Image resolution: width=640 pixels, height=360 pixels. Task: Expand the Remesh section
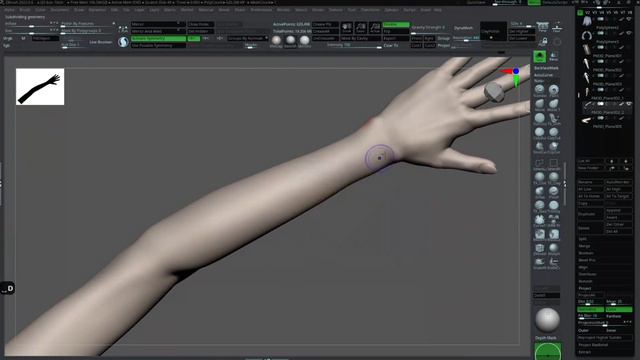click(585, 281)
